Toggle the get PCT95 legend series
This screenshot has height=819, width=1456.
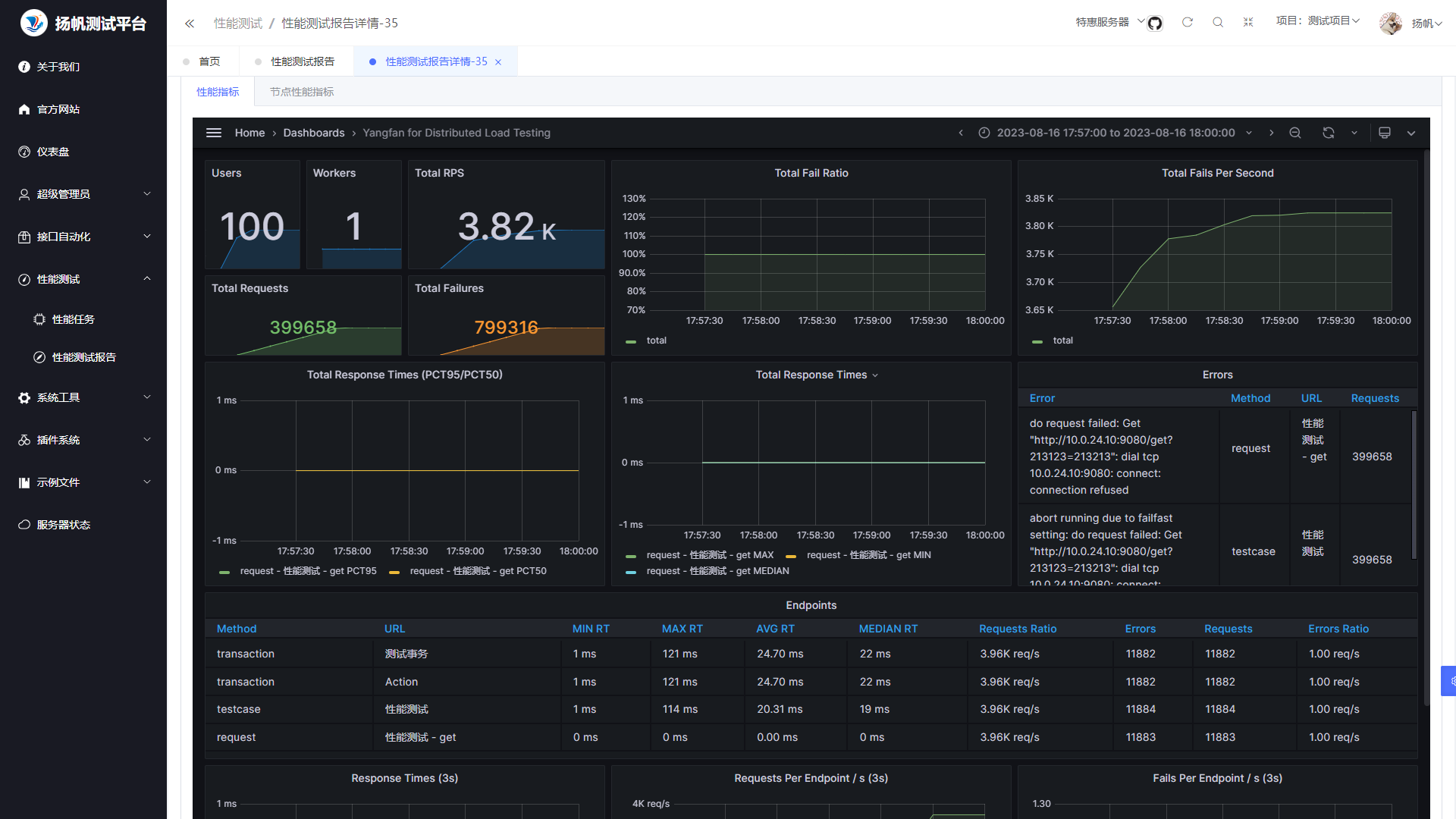click(308, 571)
